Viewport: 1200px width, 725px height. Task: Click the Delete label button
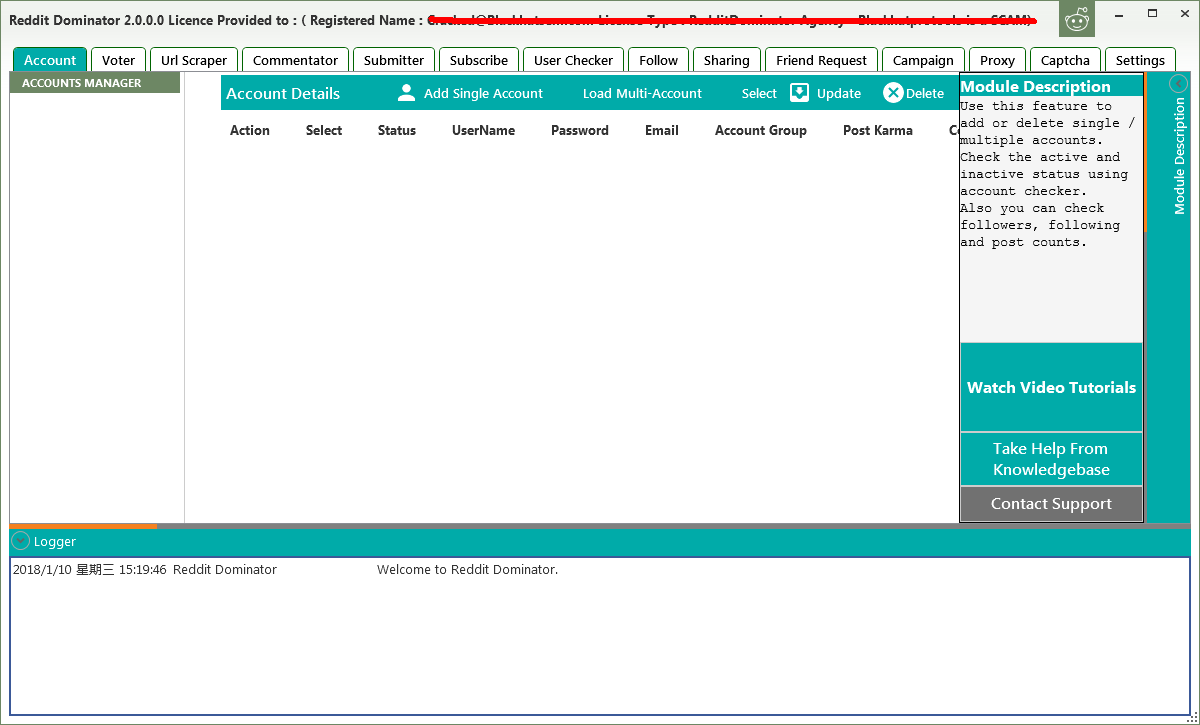point(925,93)
